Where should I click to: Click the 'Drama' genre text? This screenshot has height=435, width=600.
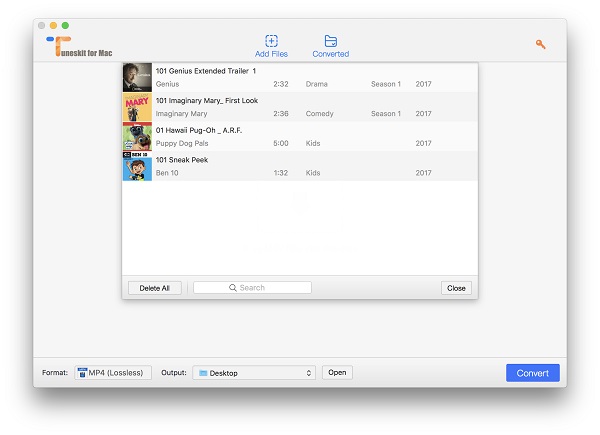[316, 84]
